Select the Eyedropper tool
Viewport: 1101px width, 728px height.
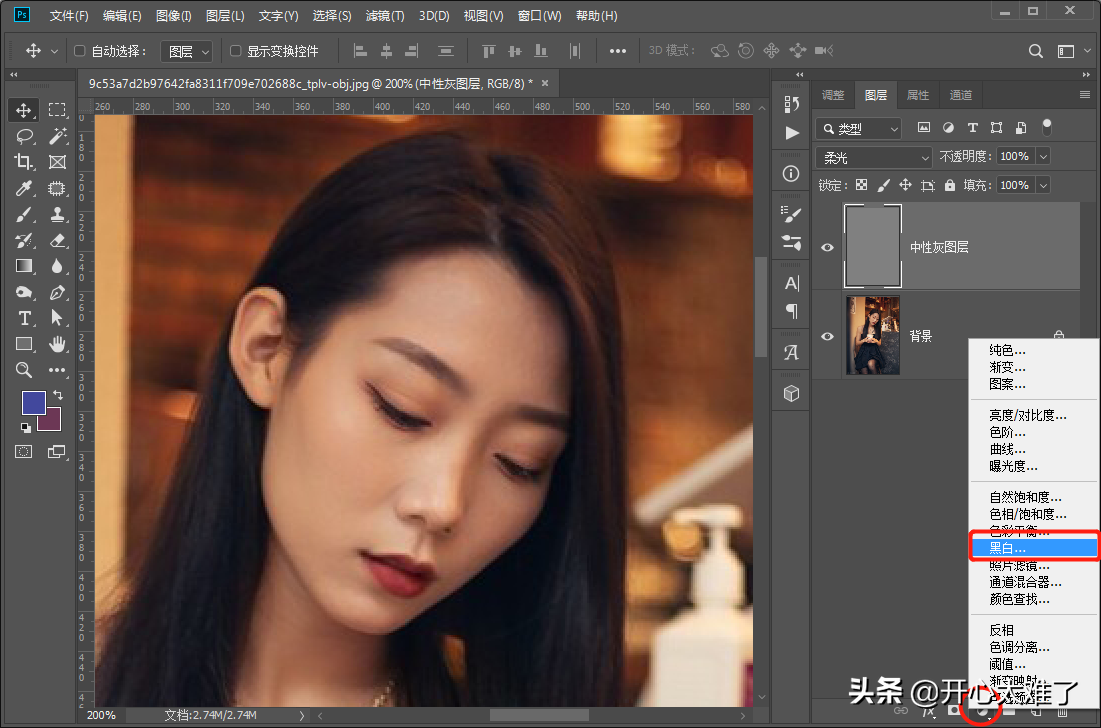pyautogui.click(x=25, y=188)
